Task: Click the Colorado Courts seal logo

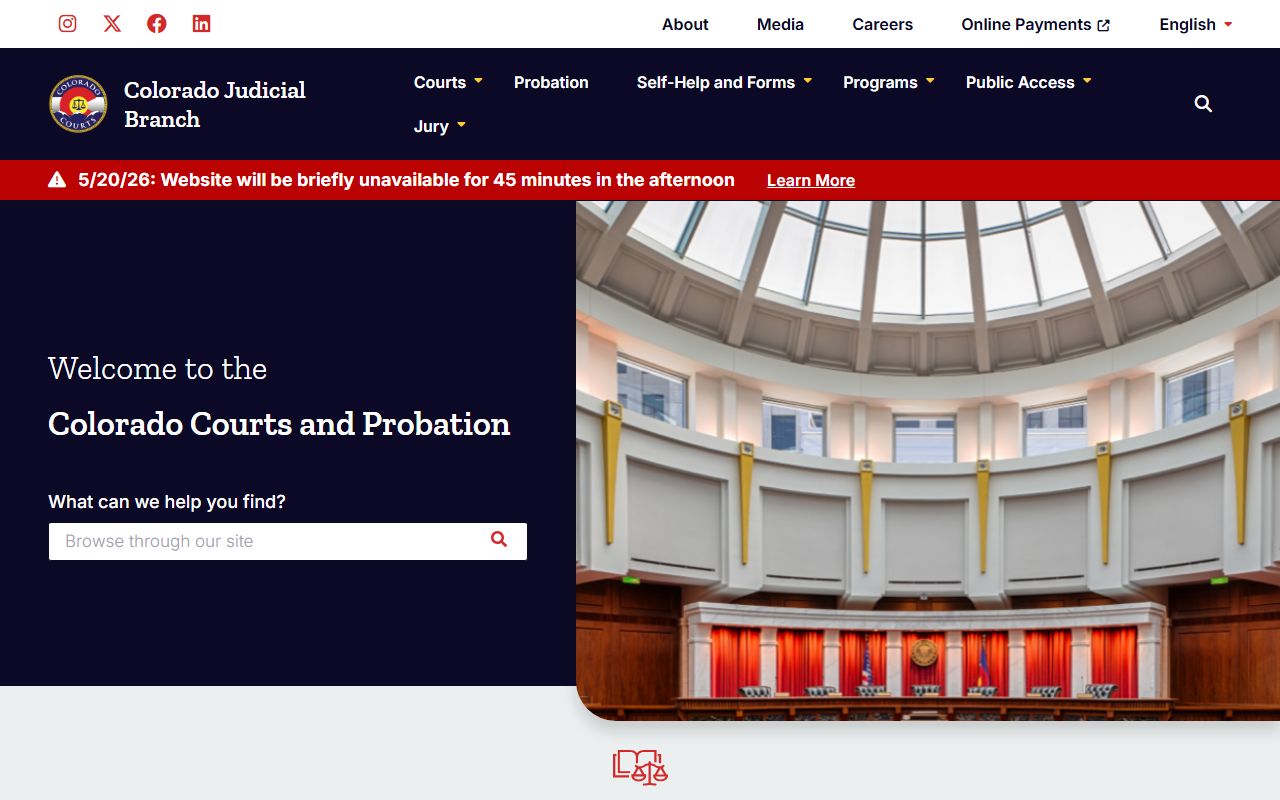Action: click(78, 104)
